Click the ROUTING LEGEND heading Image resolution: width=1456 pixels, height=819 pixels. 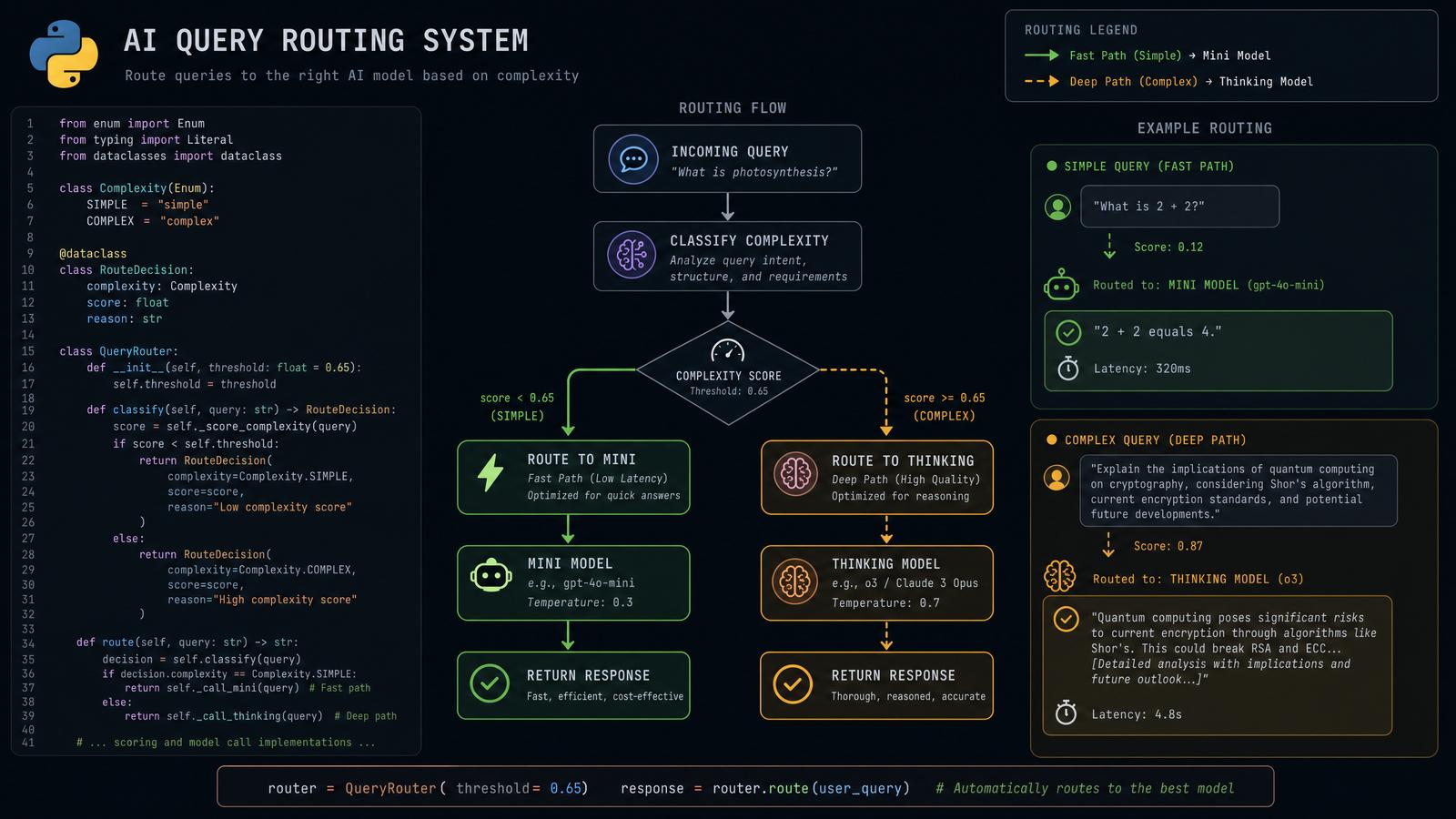click(1081, 30)
